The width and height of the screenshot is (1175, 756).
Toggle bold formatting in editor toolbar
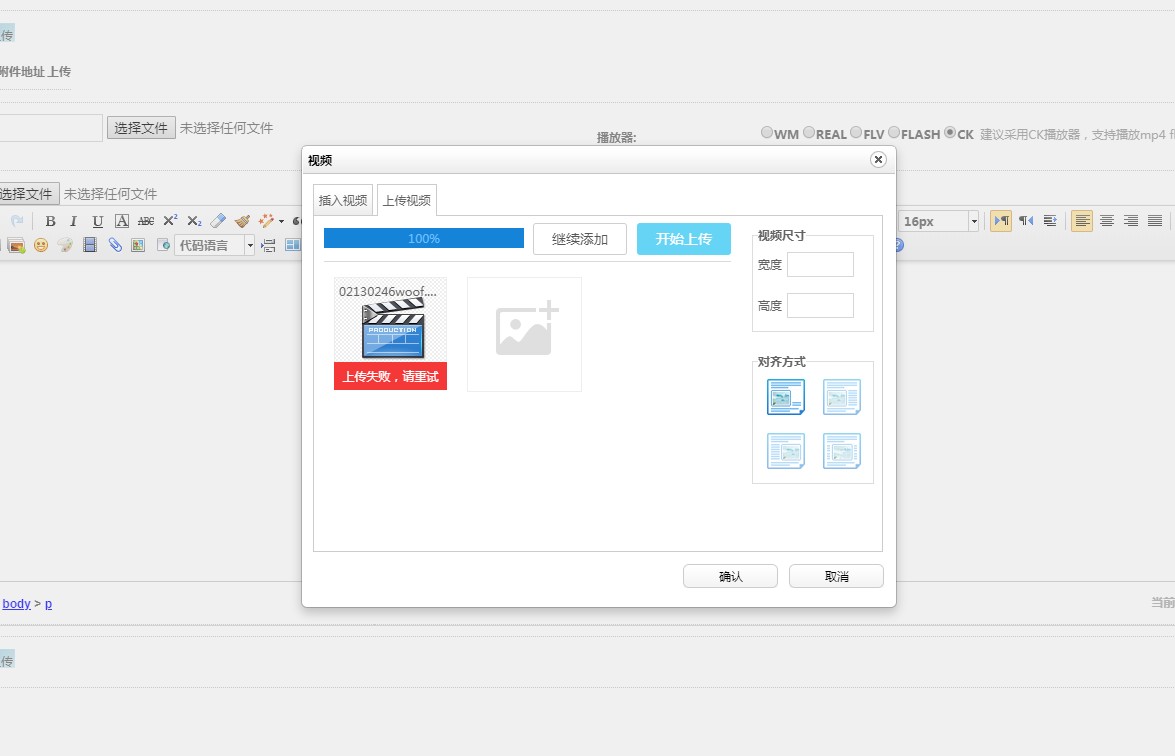(x=50, y=221)
